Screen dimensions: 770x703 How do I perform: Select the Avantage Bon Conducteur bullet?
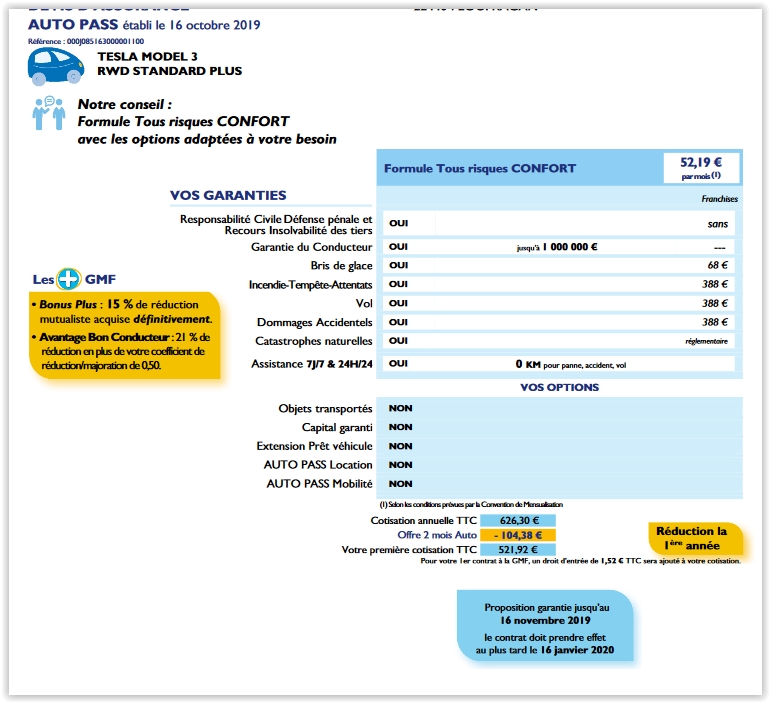[120, 351]
